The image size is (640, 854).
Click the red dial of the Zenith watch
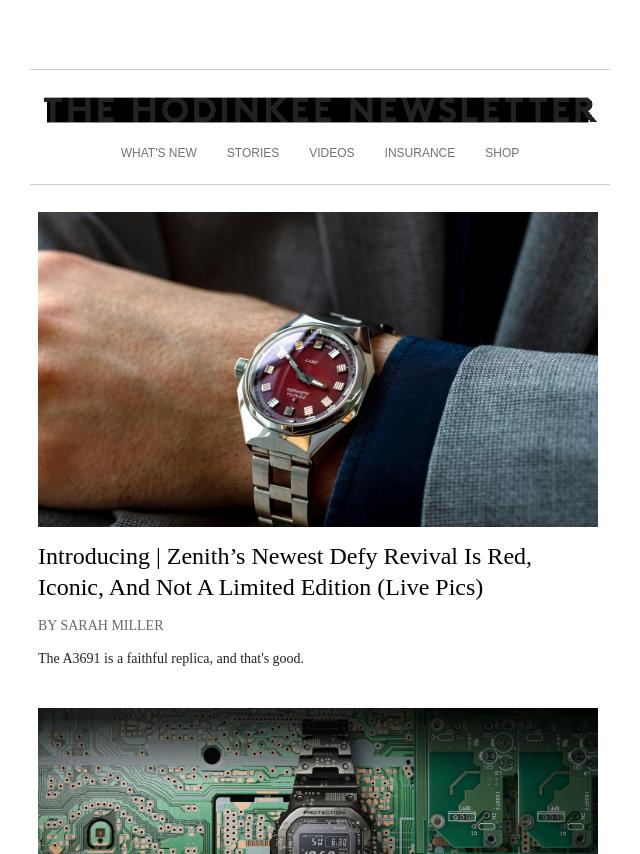click(303, 376)
